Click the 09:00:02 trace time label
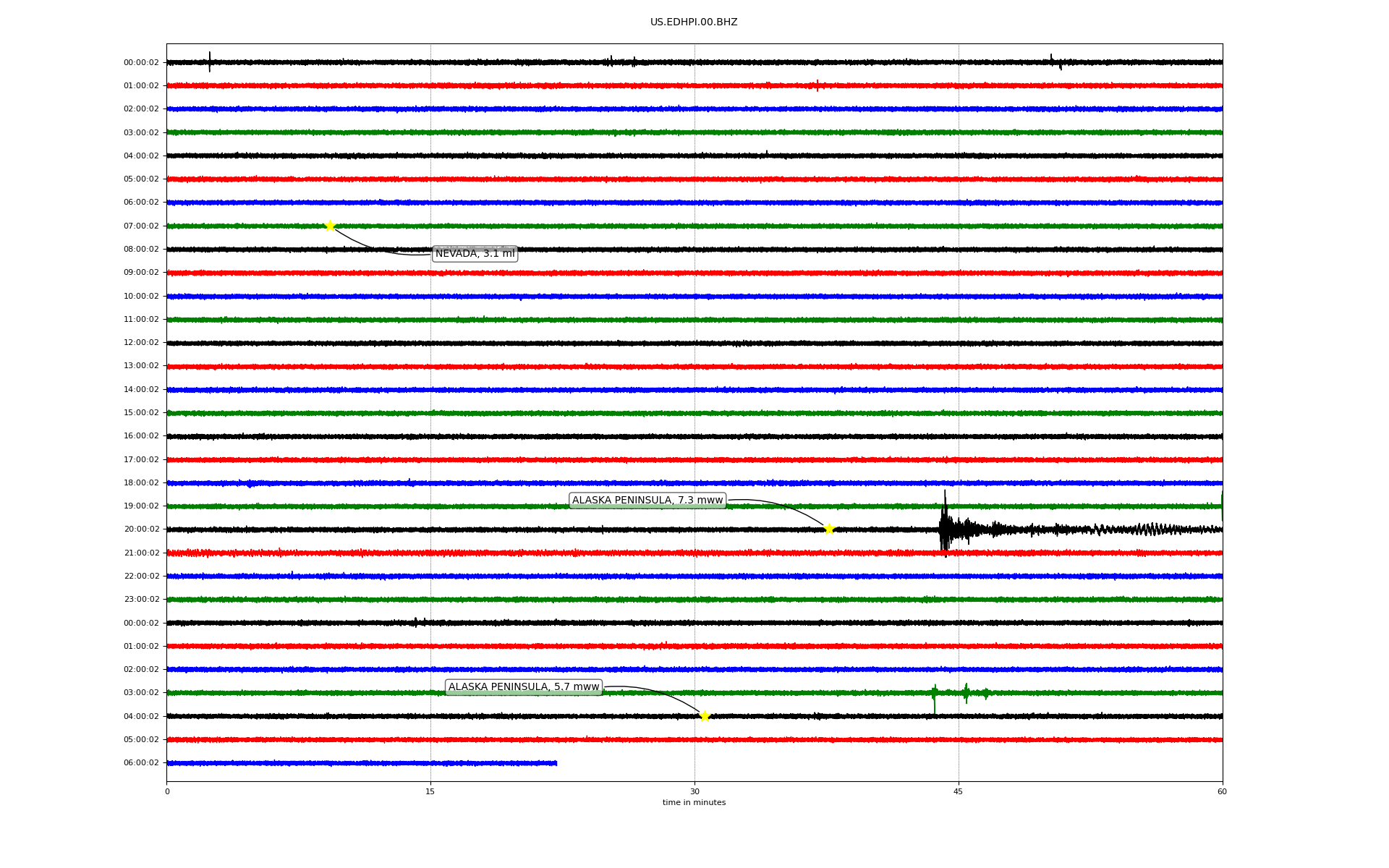This screenshot has height=868, width=1389. (141, 273)
